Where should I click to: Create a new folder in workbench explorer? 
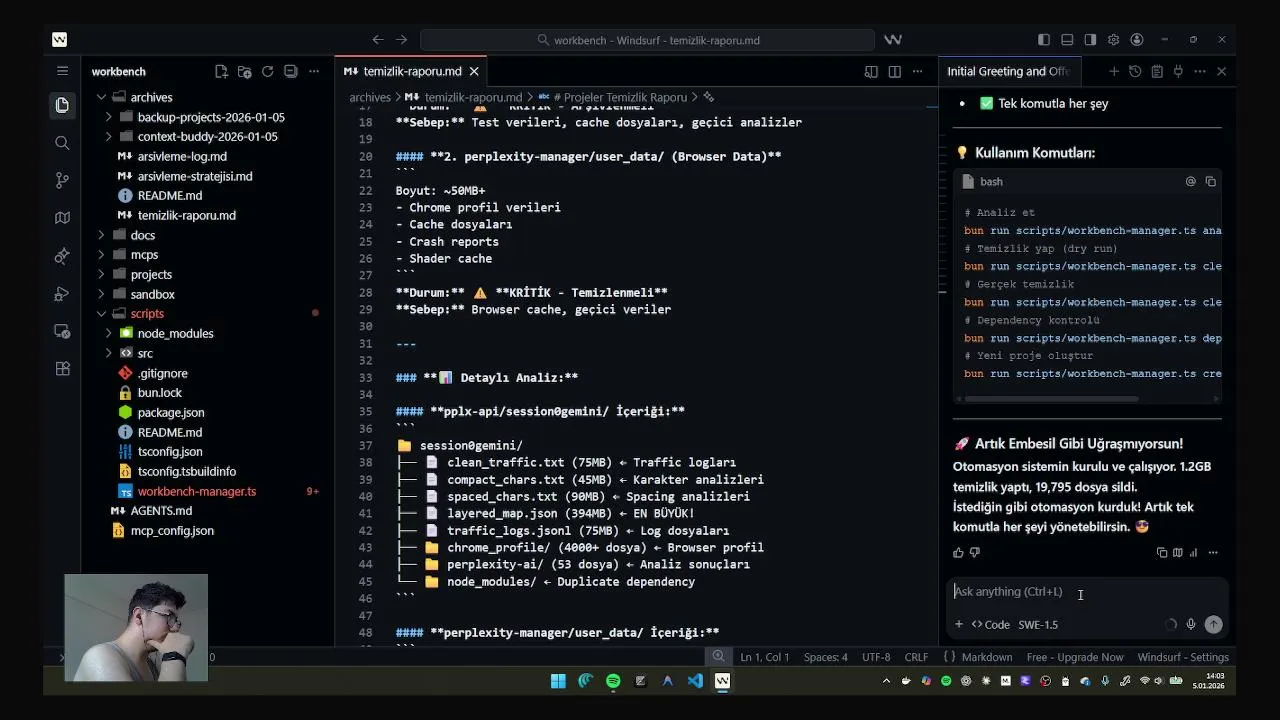tap(244, 71)
